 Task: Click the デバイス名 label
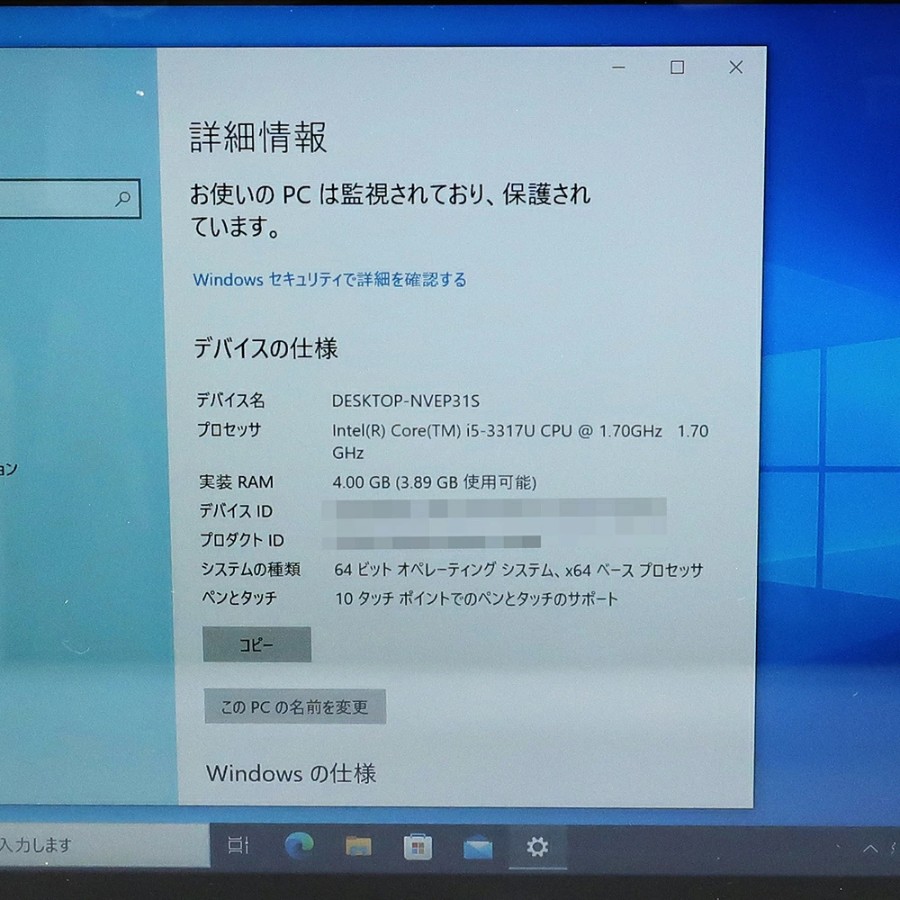(x=231, y=400)
